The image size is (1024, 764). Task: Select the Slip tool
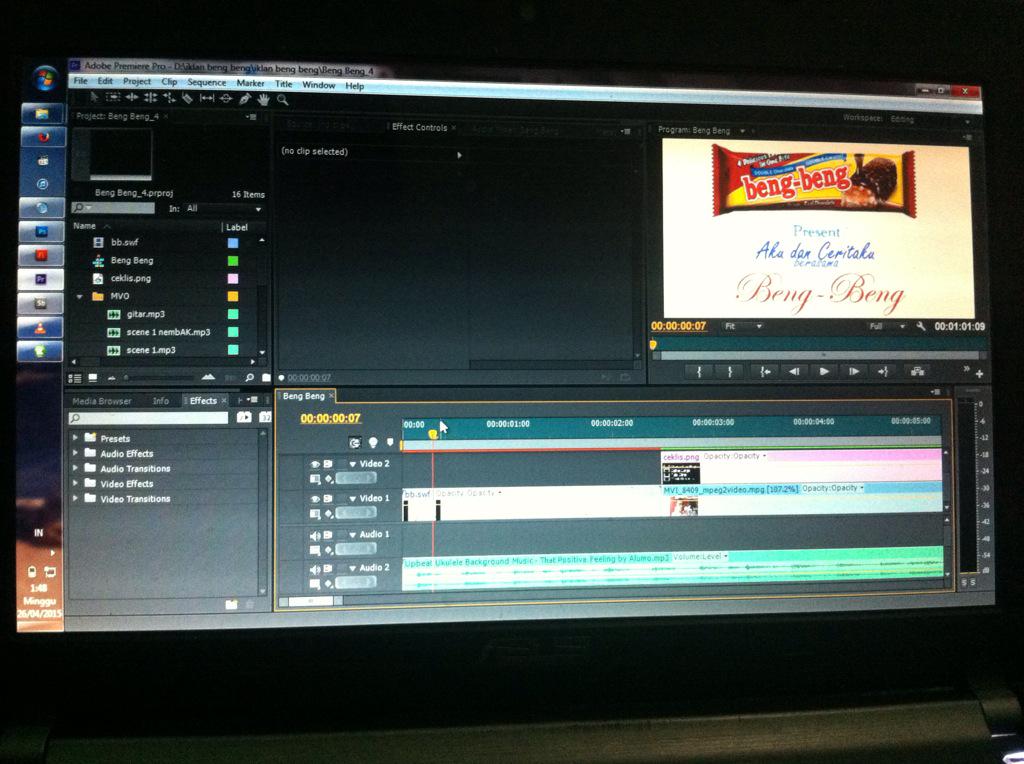tap(207, 98)
